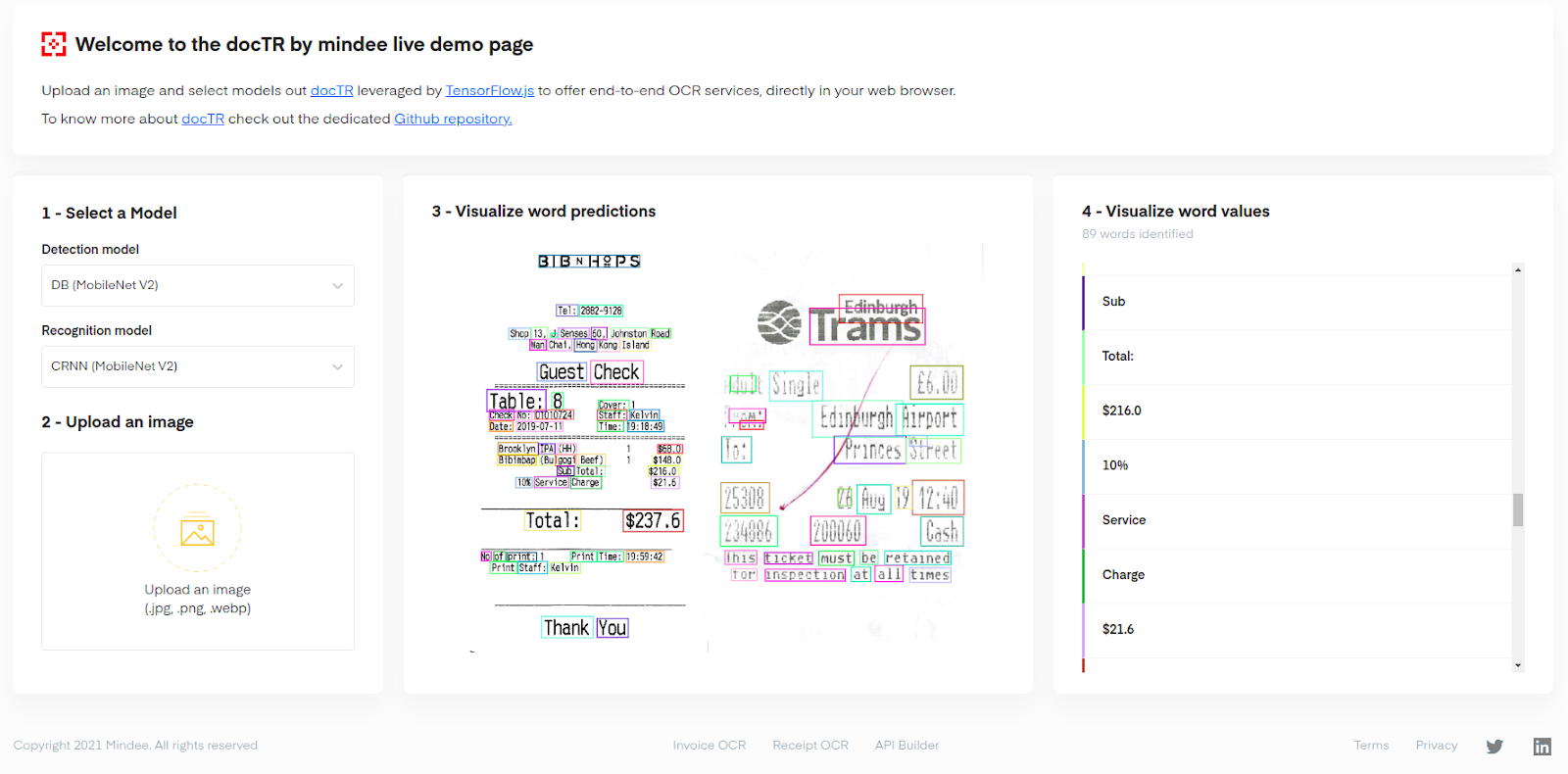Click the mindee docTR logo icon

coord(54,44)
